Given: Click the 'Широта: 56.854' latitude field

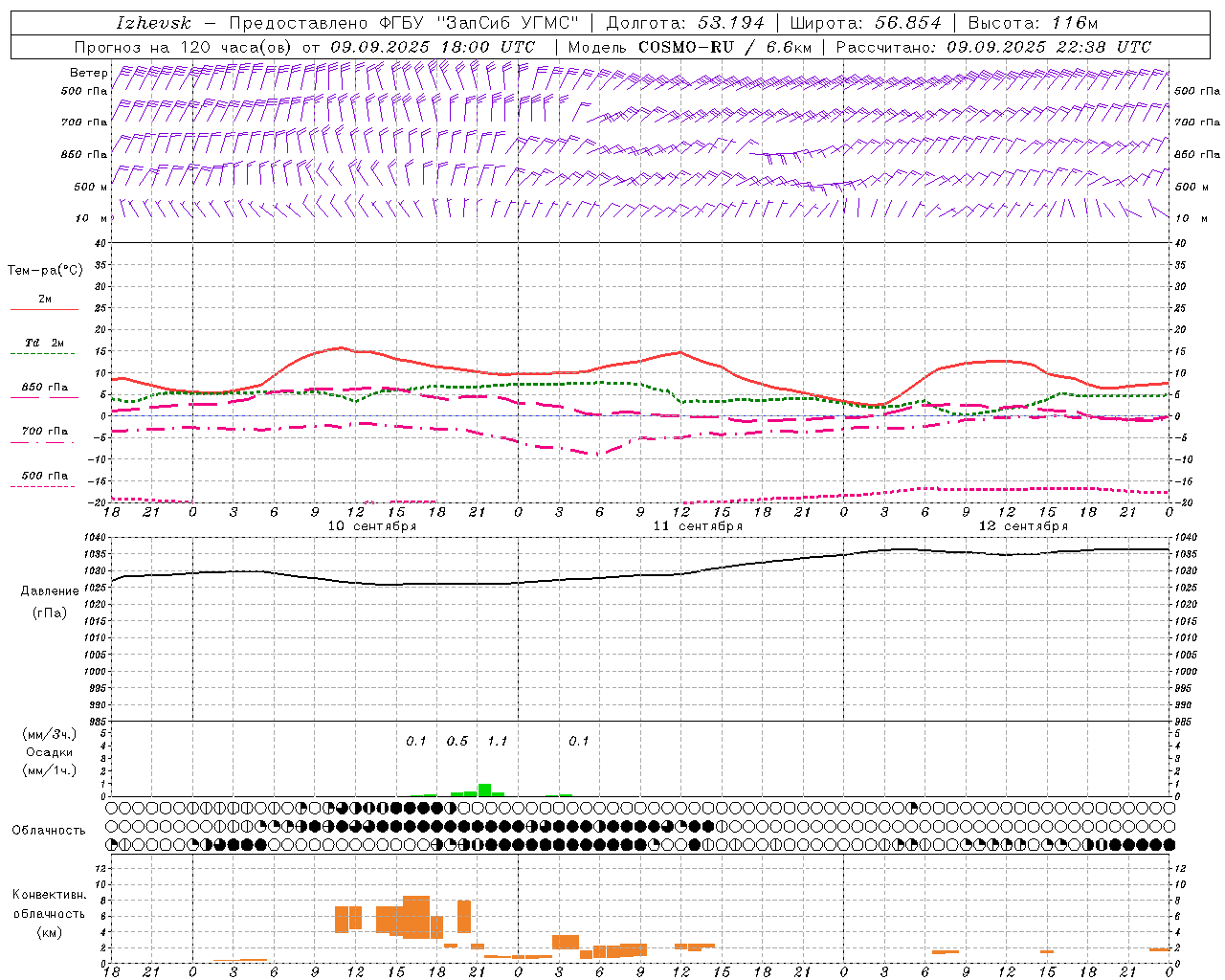Looking at the screenshot, I should coord(865,23).
